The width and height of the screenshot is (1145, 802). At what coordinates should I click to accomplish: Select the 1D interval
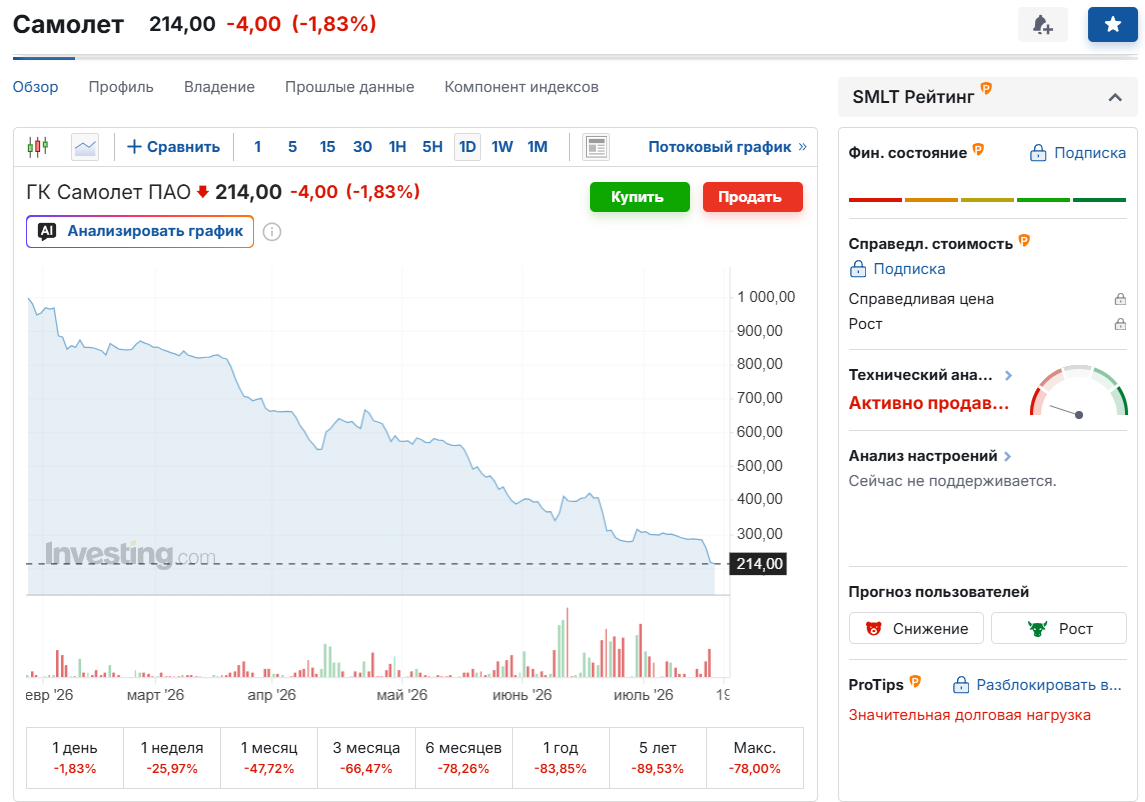(x=467, y=147)
